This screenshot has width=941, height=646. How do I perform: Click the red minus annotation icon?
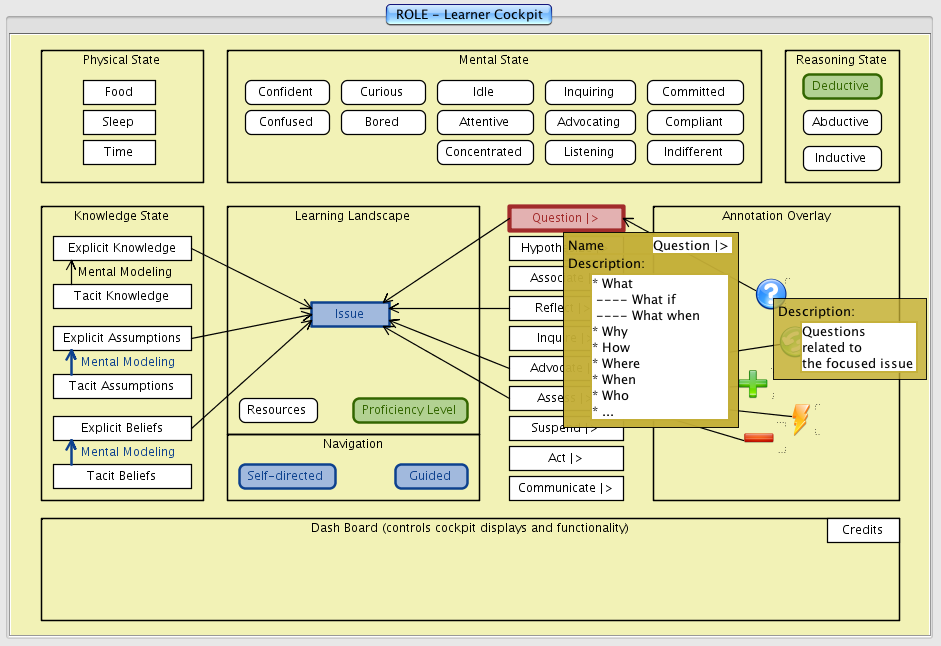tap(758, 437)
